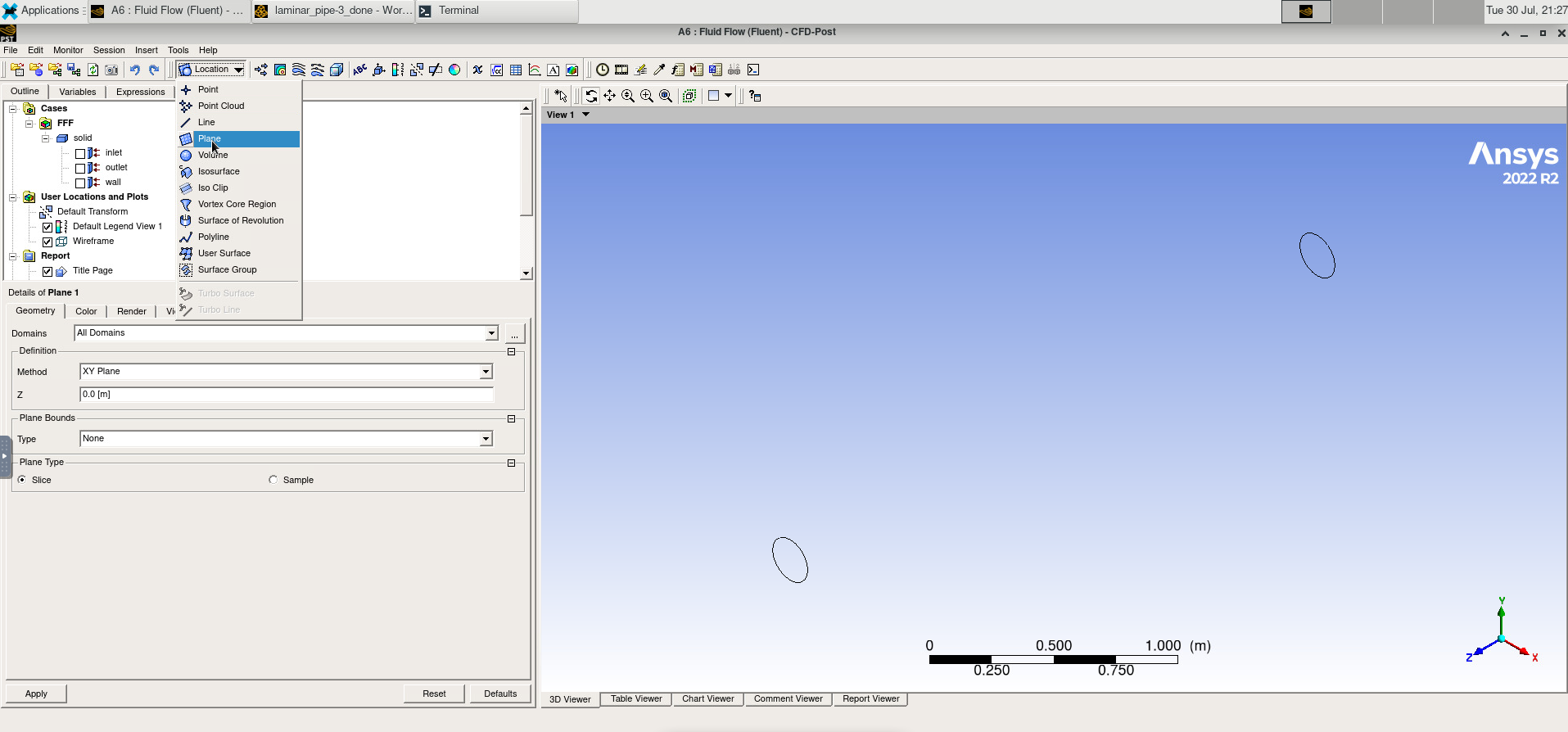Uncheck the Title Page checkbox

47,271
